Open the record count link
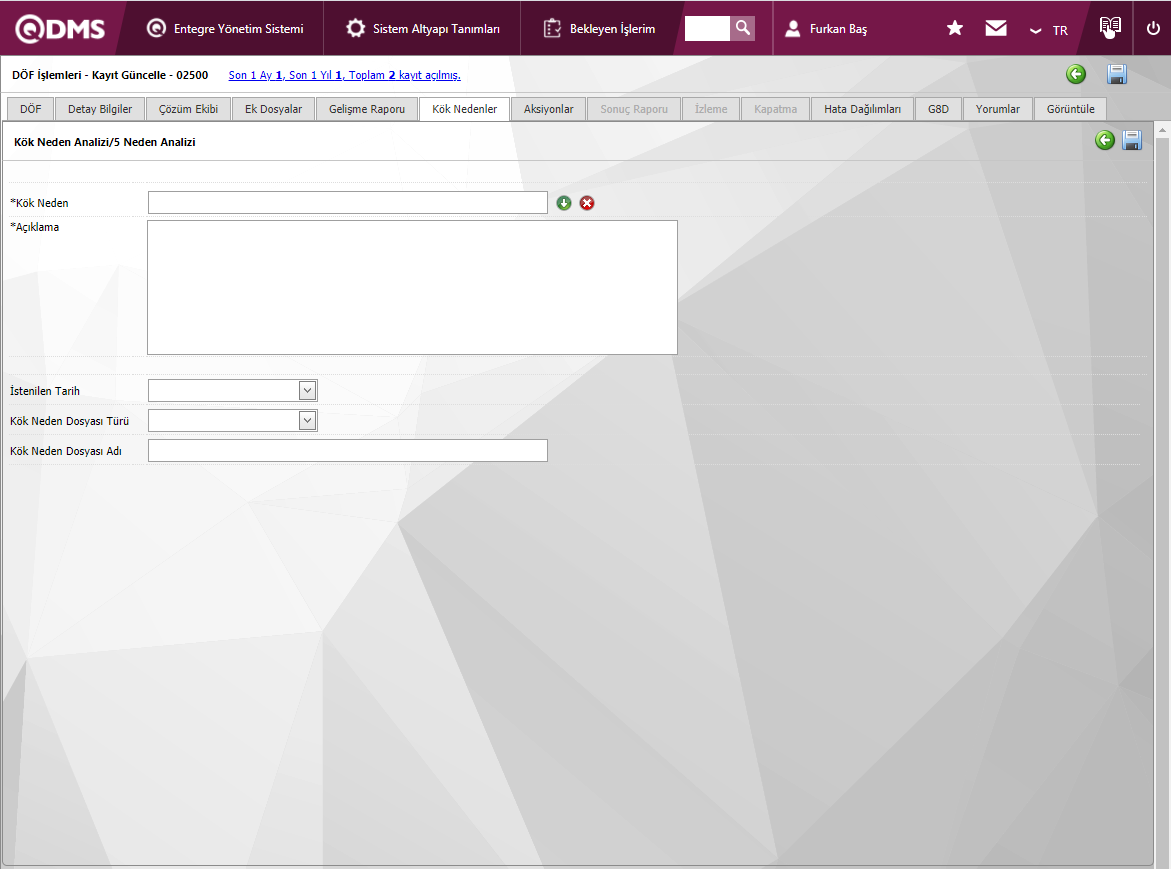1171x869 pixels. click(x=344, y=75)
